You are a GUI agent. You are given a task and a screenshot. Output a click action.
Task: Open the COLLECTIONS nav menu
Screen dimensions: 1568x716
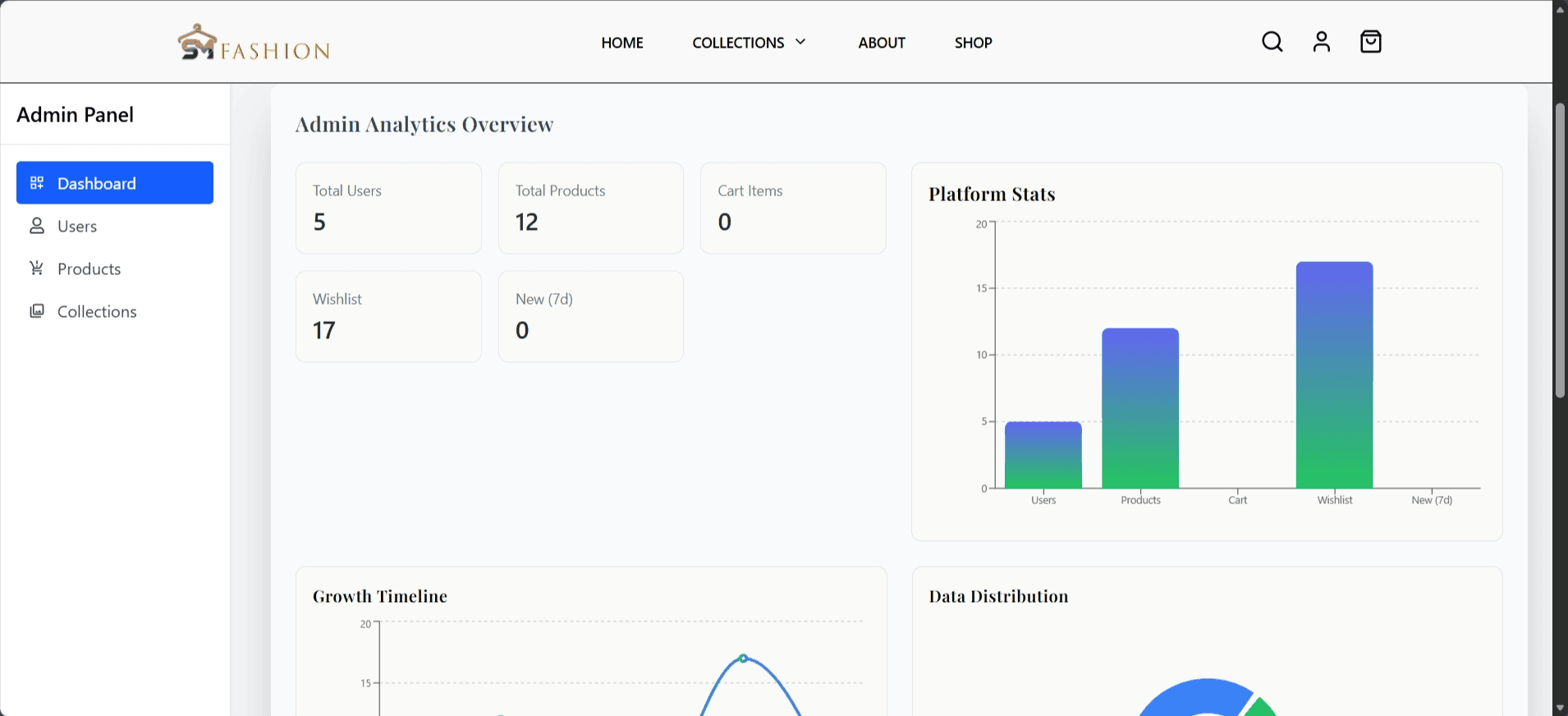(749, 43)
